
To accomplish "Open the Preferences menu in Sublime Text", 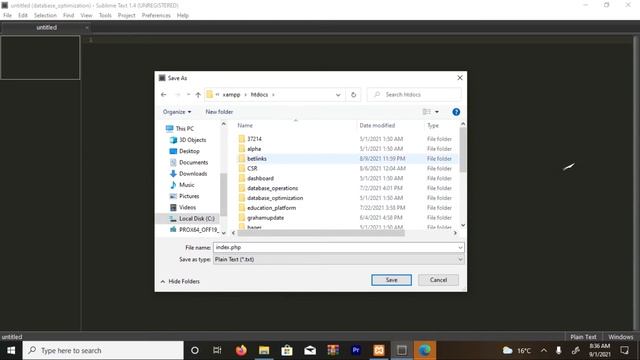I will tap(156, 16).
